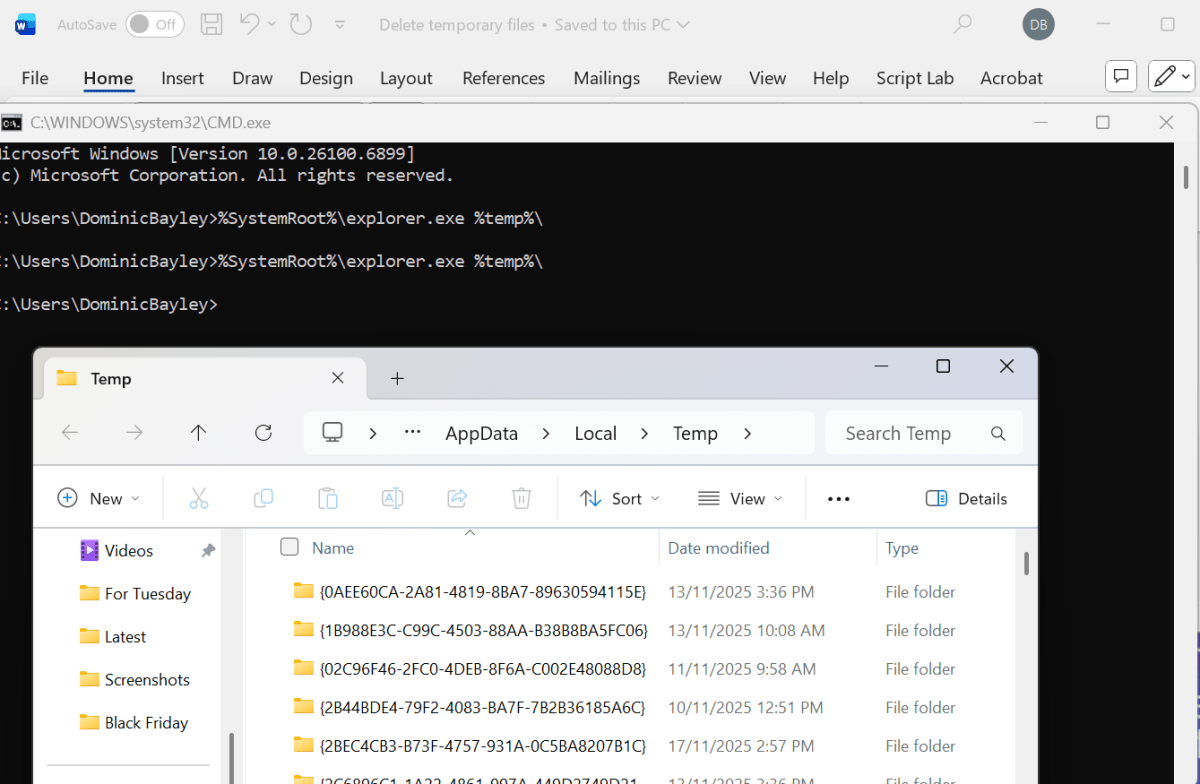1200x784 pixels.
Task: Open the For Tuesday folder in sidebar
Action: [147, 593]
